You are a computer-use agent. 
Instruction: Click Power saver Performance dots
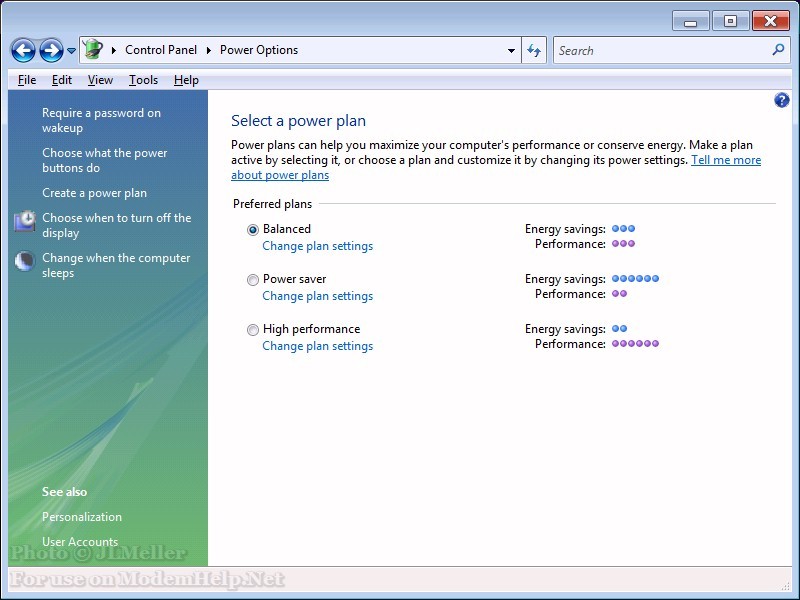click(x=619, y=293)
